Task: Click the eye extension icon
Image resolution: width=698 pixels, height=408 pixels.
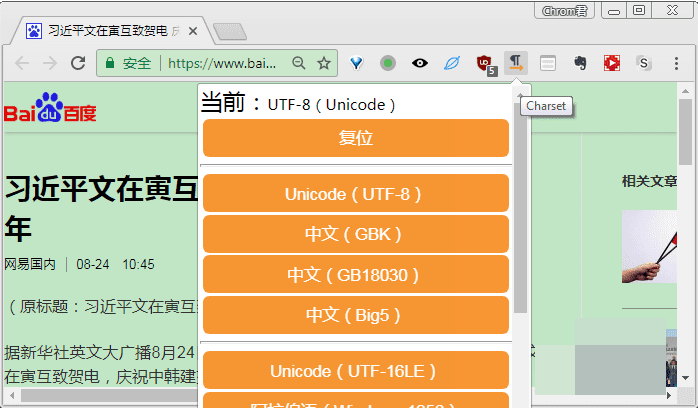Action: 420,63
